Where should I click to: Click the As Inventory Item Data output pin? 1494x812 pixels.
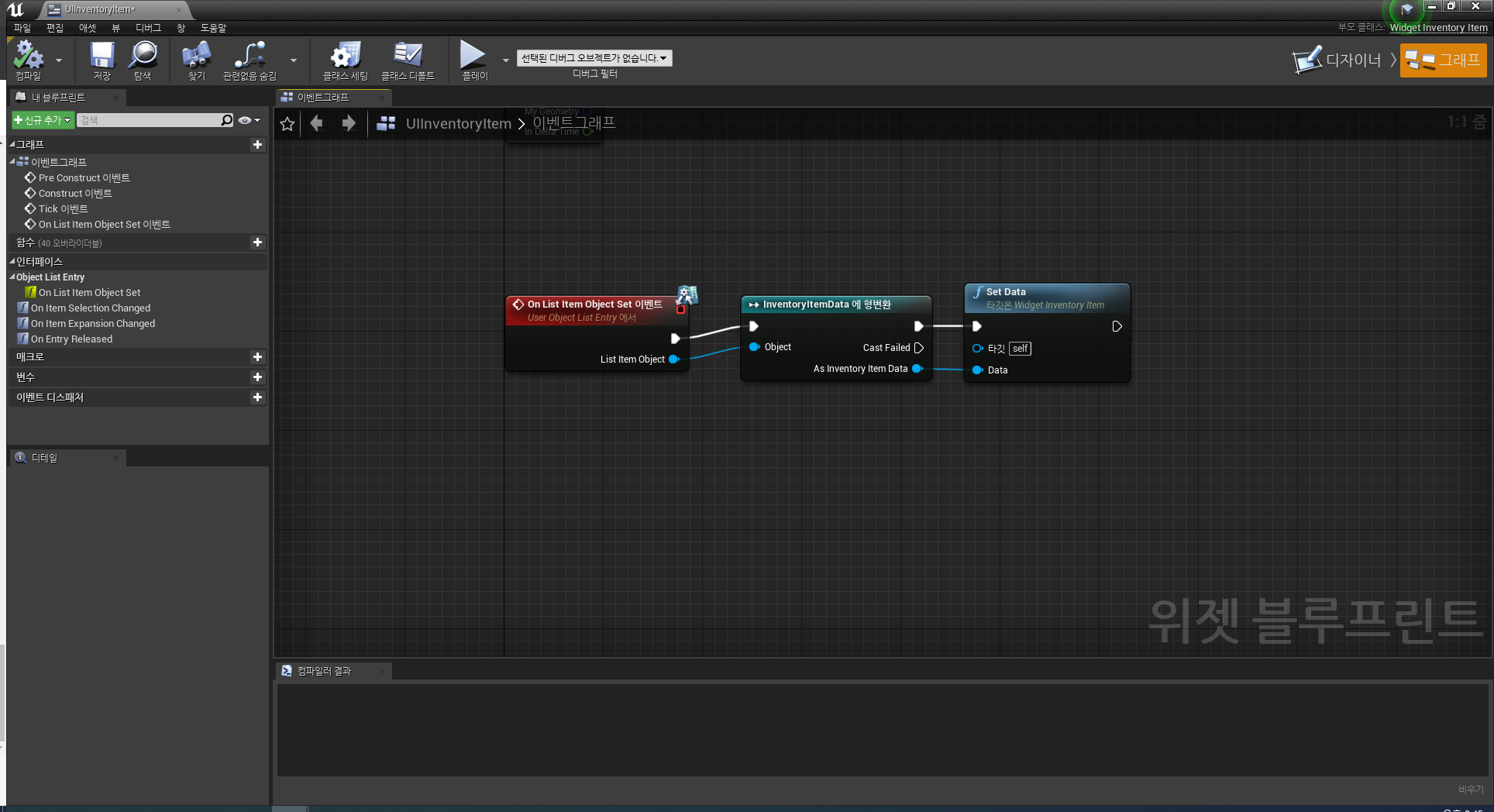[x=917, y=369]
